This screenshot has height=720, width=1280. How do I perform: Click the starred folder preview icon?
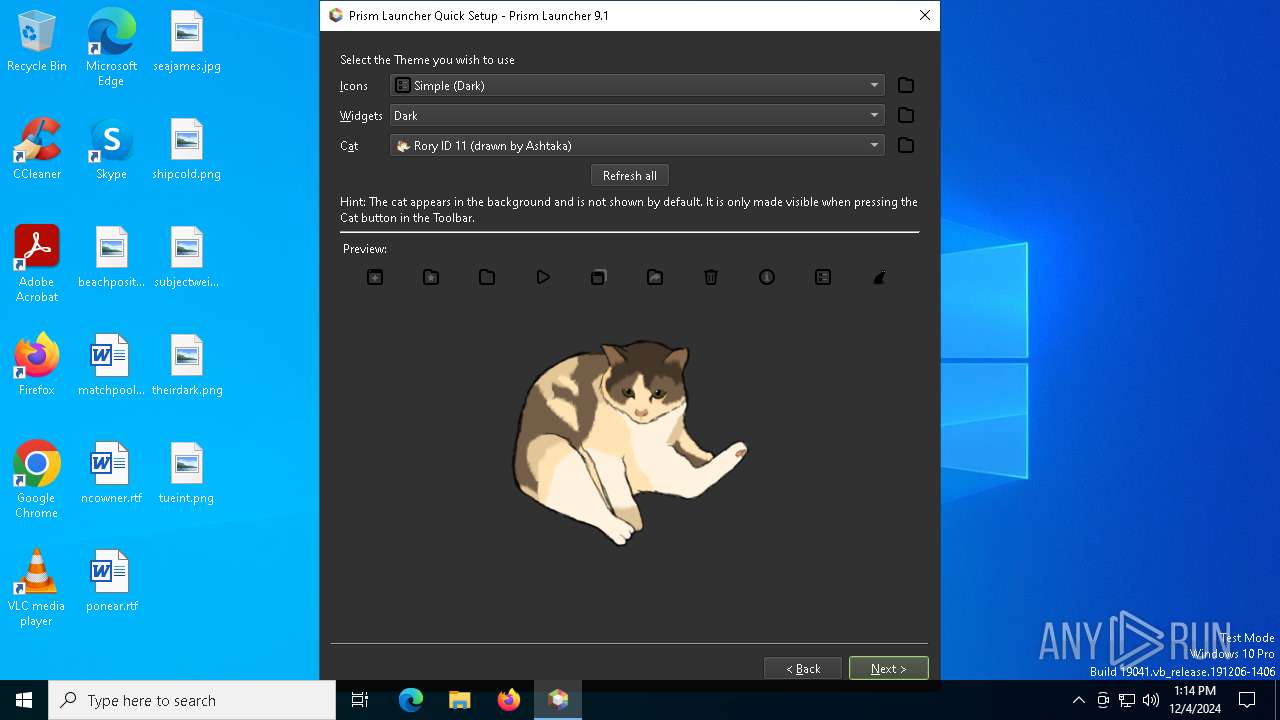coord(431,277)
